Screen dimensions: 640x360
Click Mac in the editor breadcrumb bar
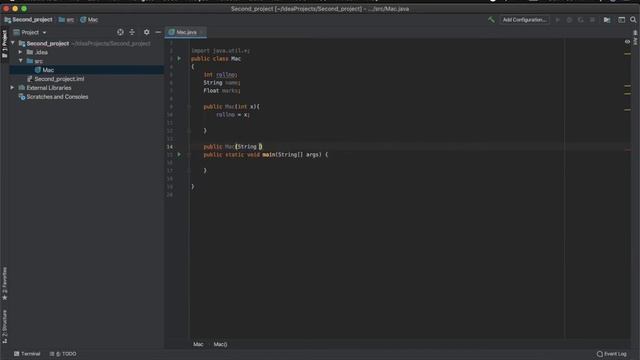coord(198,344)
